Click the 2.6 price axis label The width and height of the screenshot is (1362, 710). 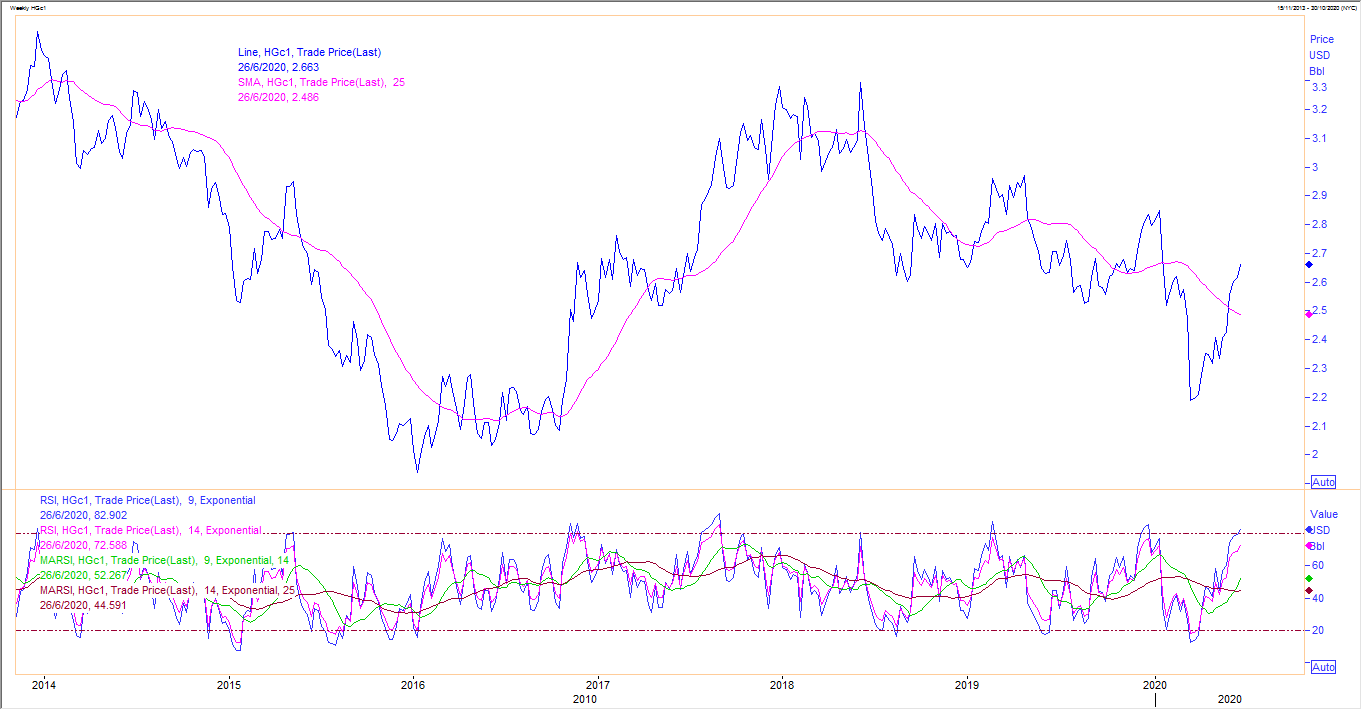click(x=1319, y=283)
